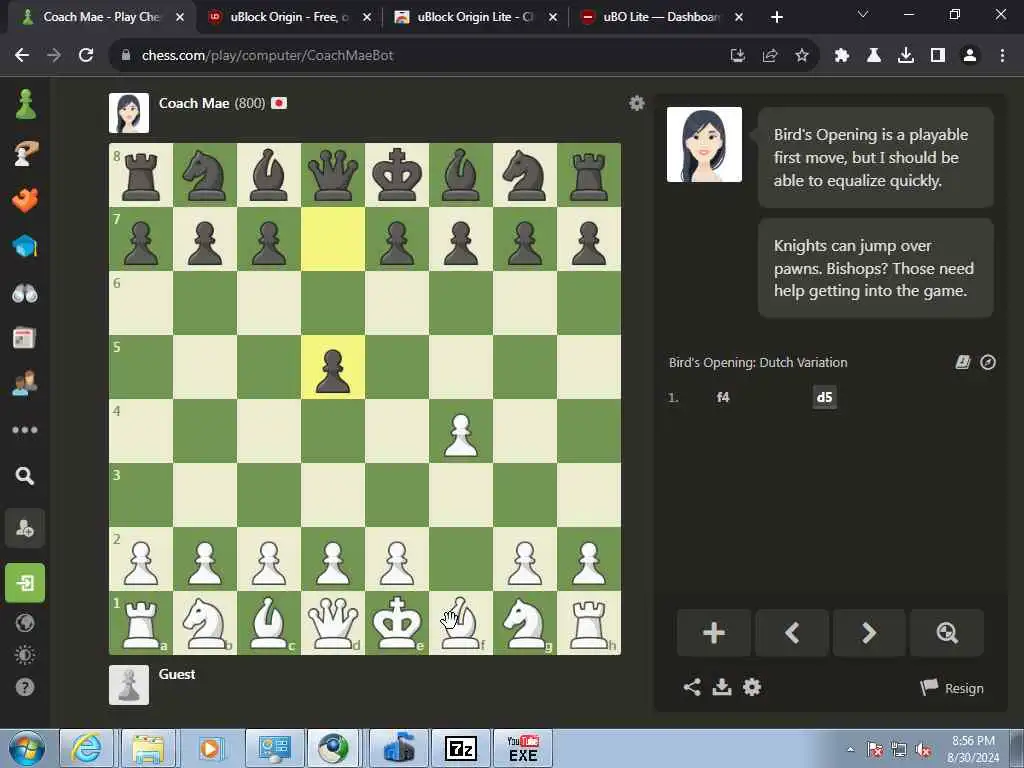Select move d5 in move list
Viewport: 1024px width, 768px height.
tap(824, 397)
